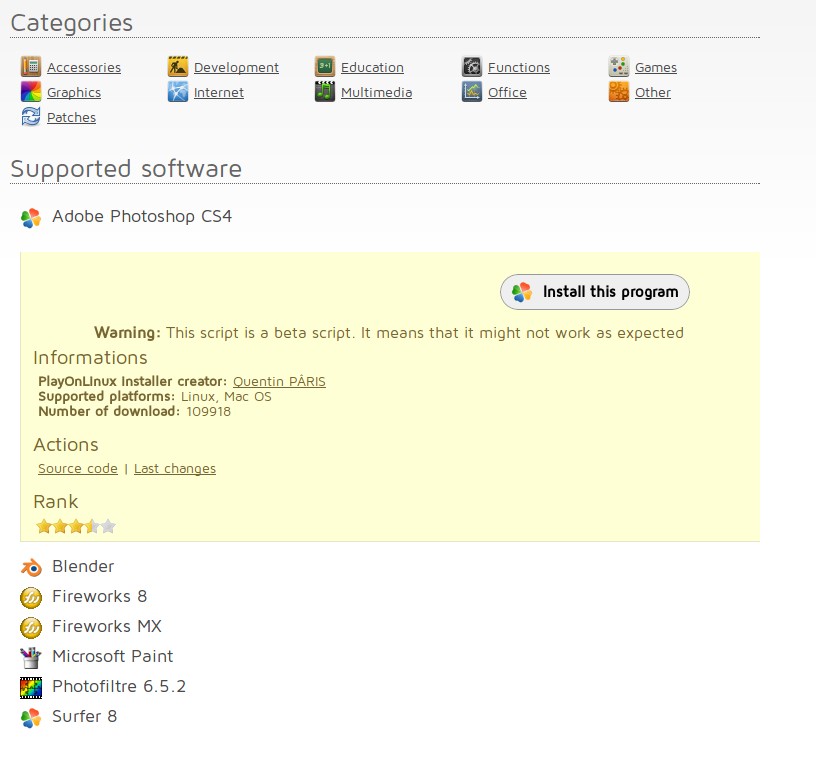View the Source code link
The width and height of the screenshot is (816, 765).
[x=78, y=468]
